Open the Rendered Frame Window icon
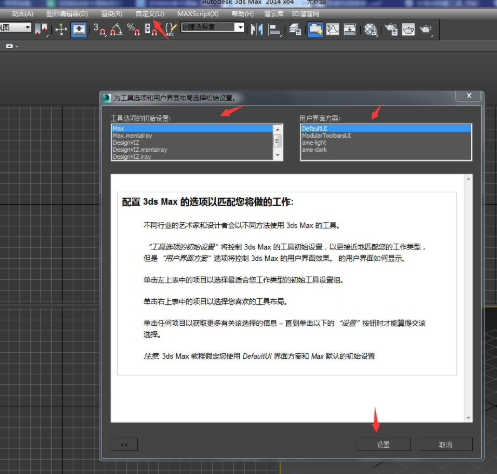 click(408, 29)
